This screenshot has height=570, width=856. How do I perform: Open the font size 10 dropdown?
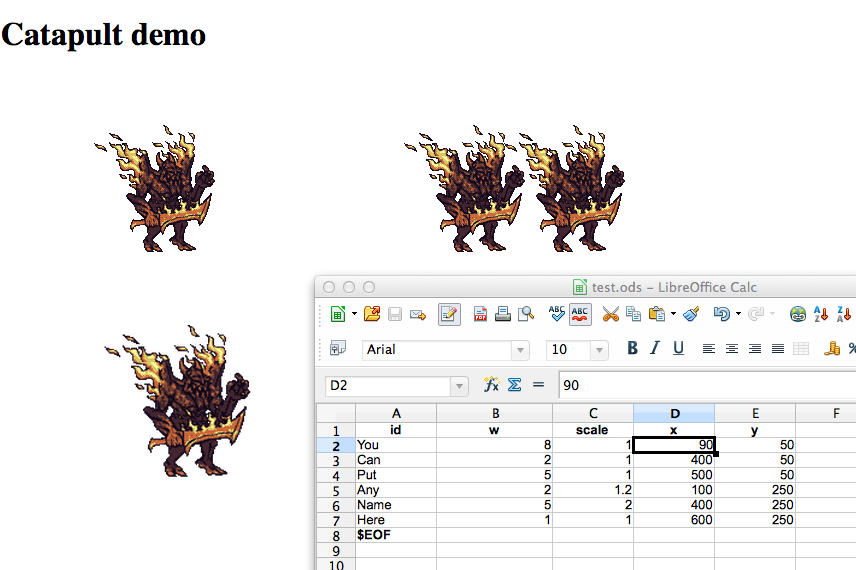pos(599,349)
